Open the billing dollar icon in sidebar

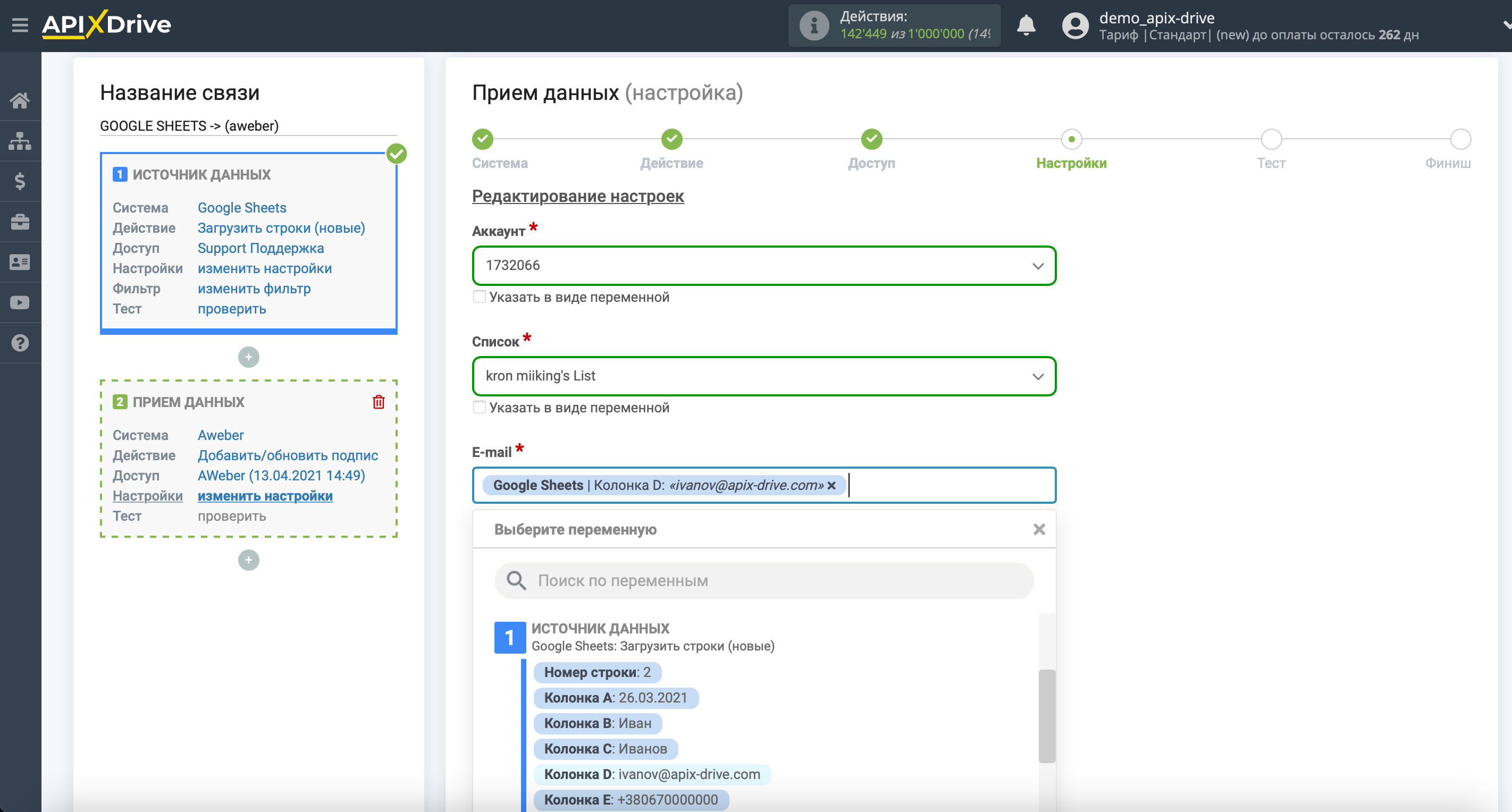20,181
